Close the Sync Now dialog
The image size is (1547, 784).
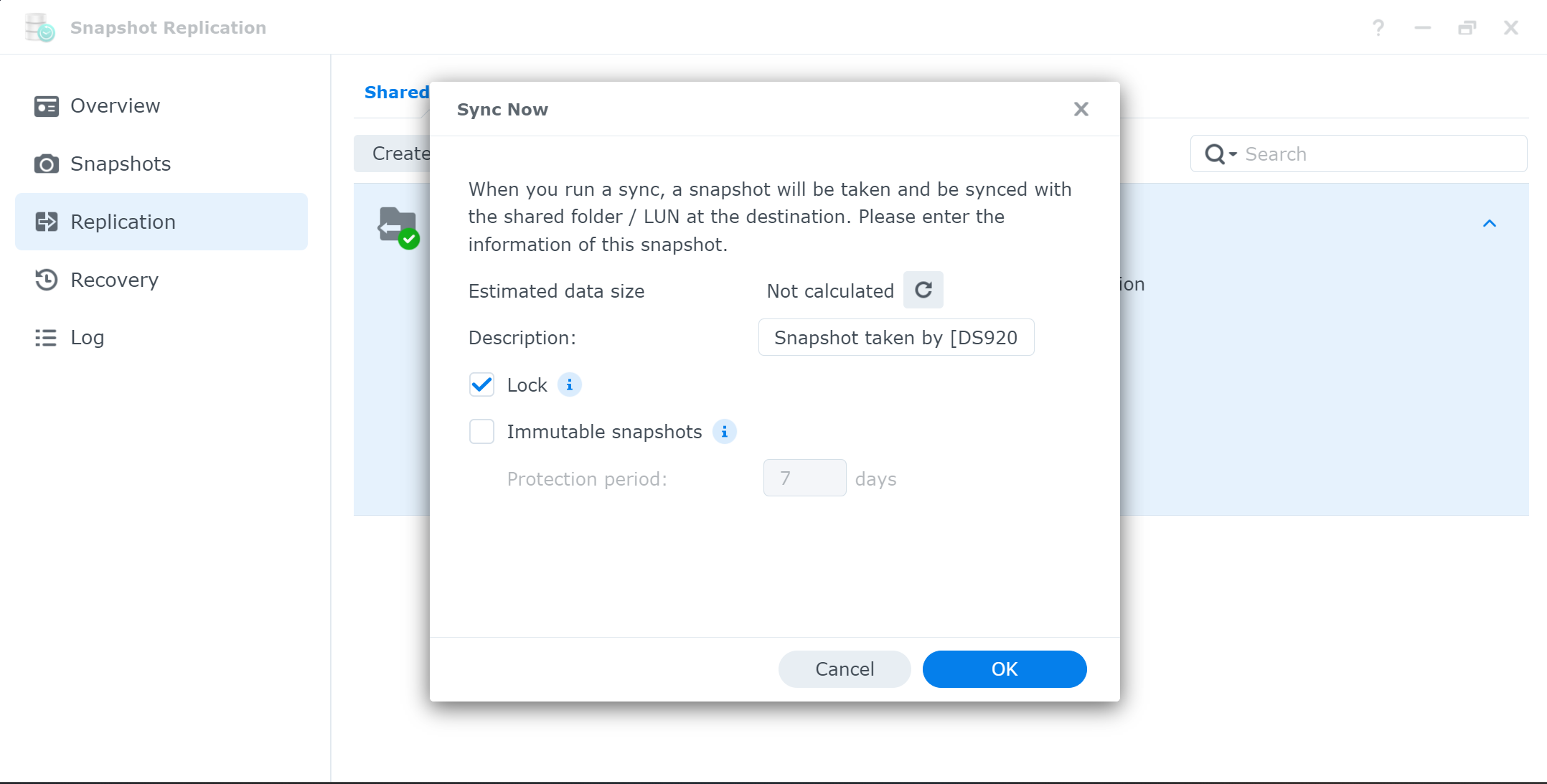pyautogui.click(x=1081, y=109)
